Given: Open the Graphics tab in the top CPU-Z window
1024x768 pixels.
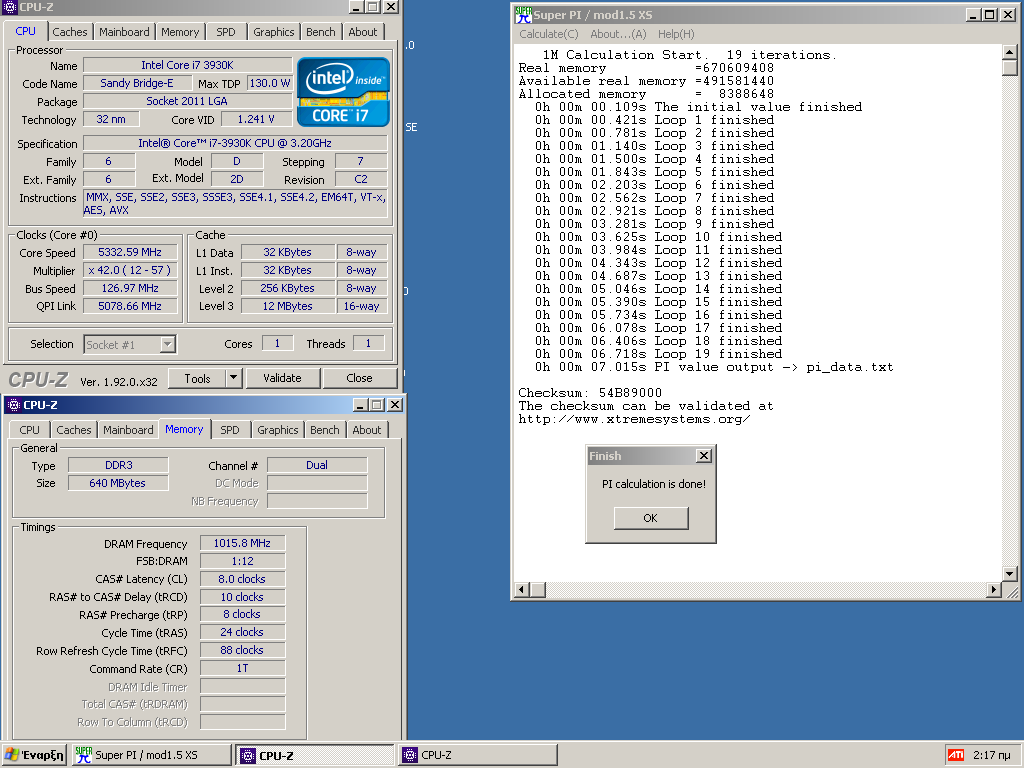Looking at the screenshot, I should (x=274, y=32).
